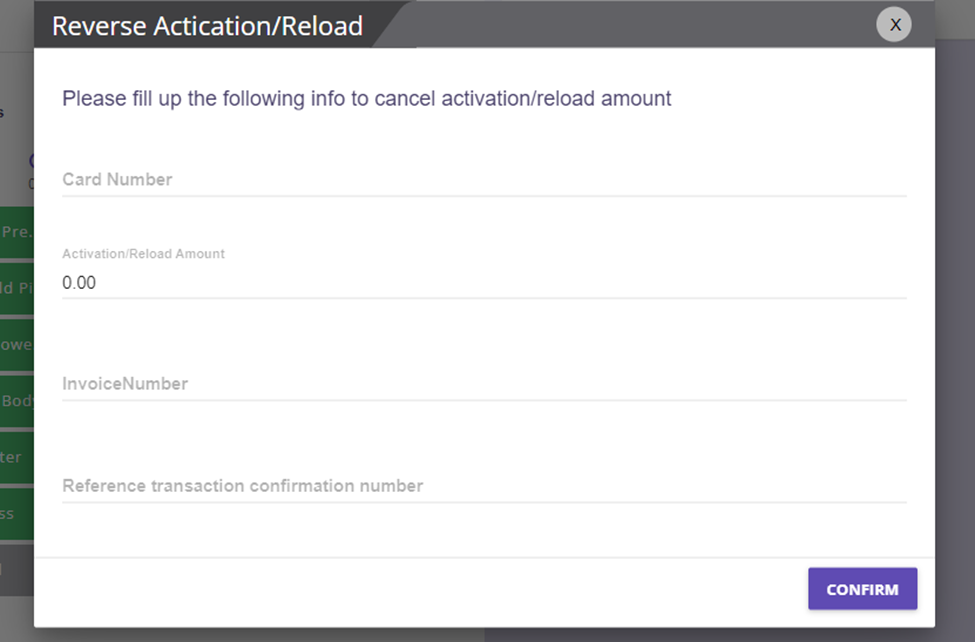Close the Reverse Actication/Reload dialog with X
This screenshot has width=975, height=642.
894,25
